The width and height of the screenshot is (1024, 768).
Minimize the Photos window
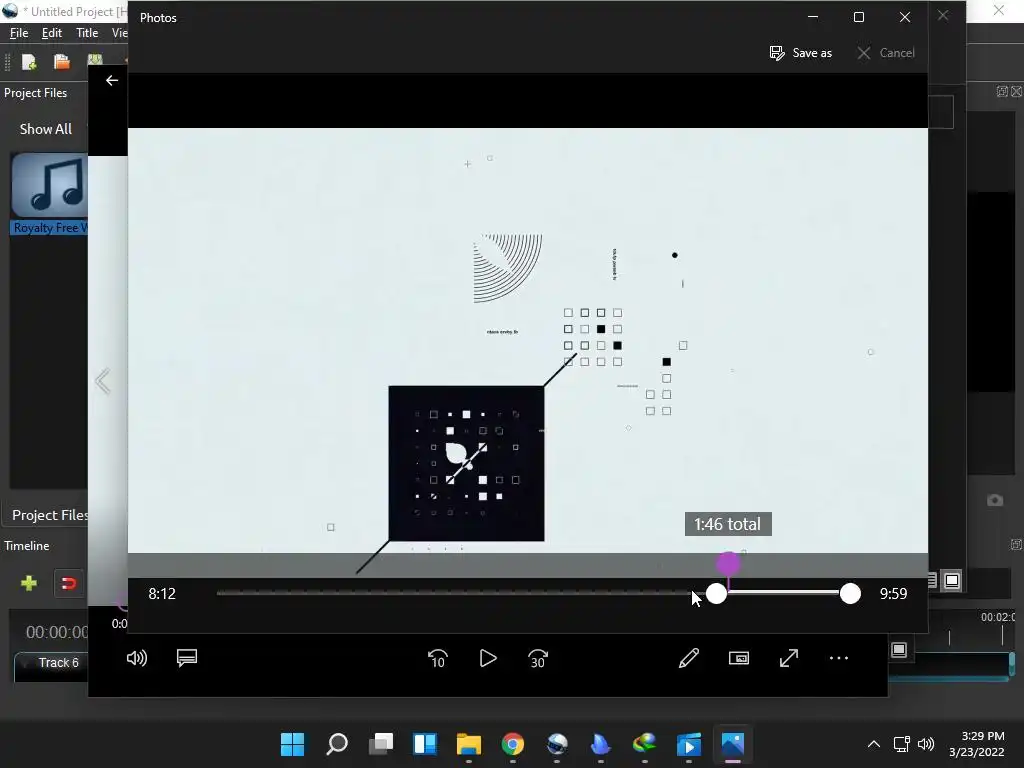click(x=813, y=18)
